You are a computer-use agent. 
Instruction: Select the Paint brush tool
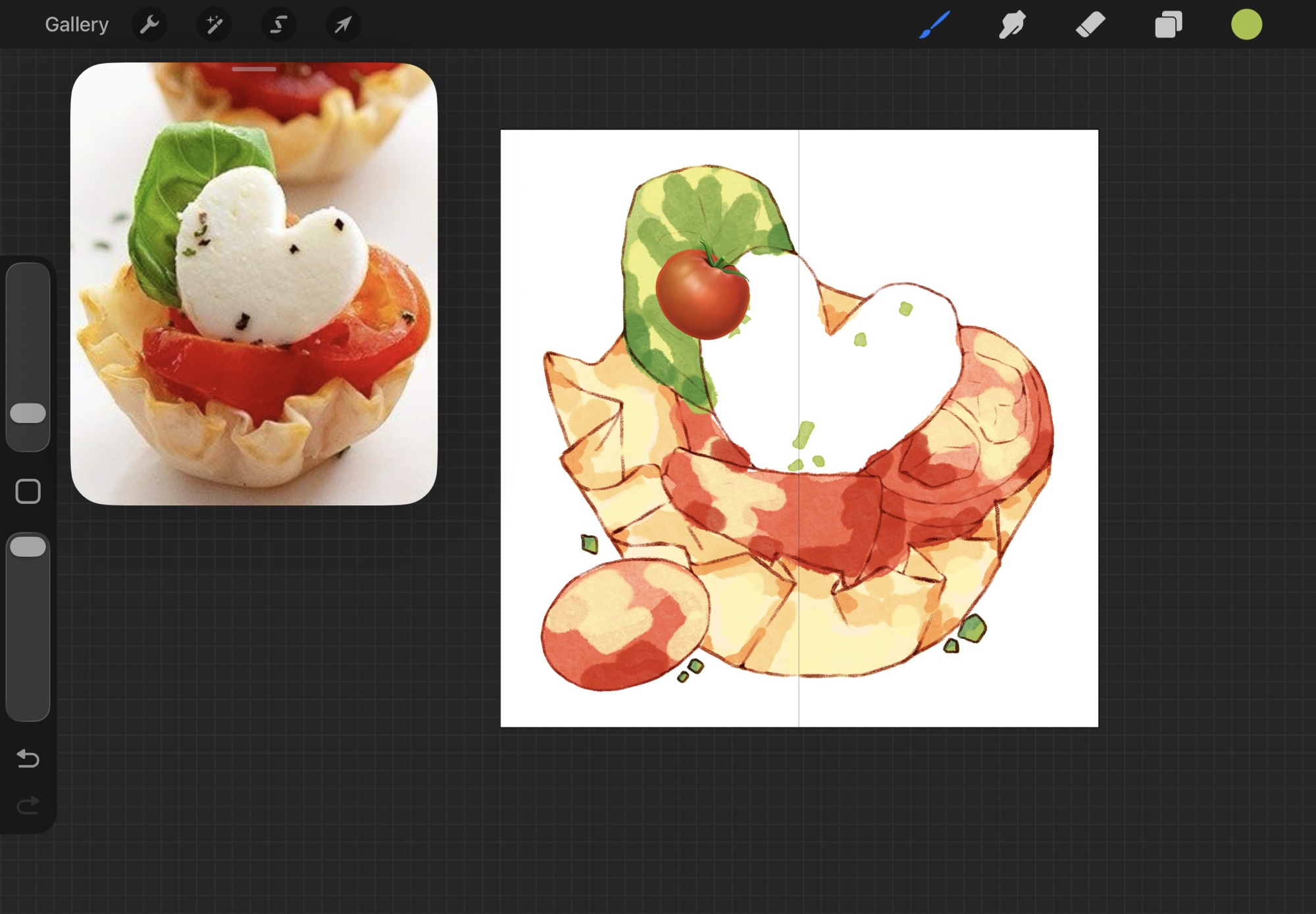pyautogui.click(x=934, y=25)
